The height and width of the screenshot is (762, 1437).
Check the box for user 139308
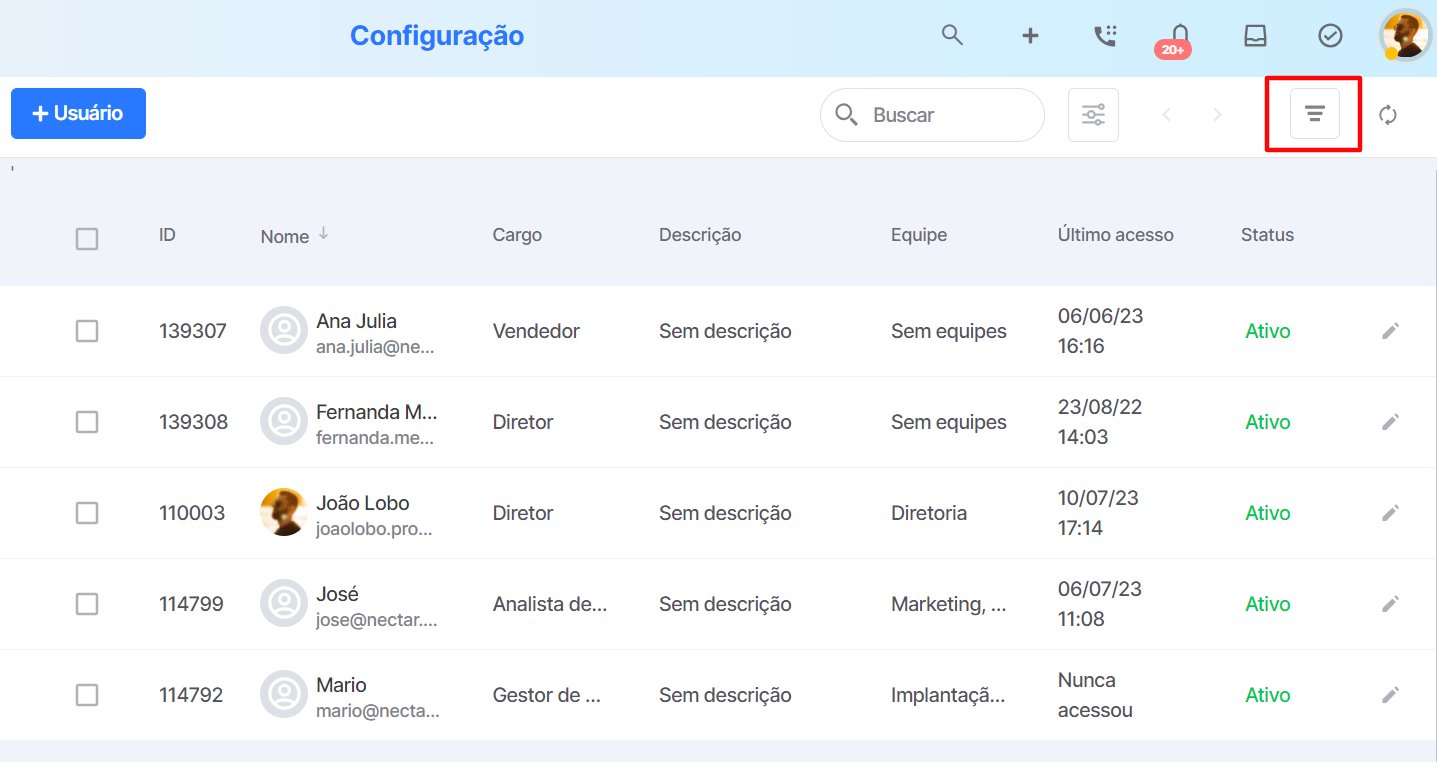click(x=87, y=422)
